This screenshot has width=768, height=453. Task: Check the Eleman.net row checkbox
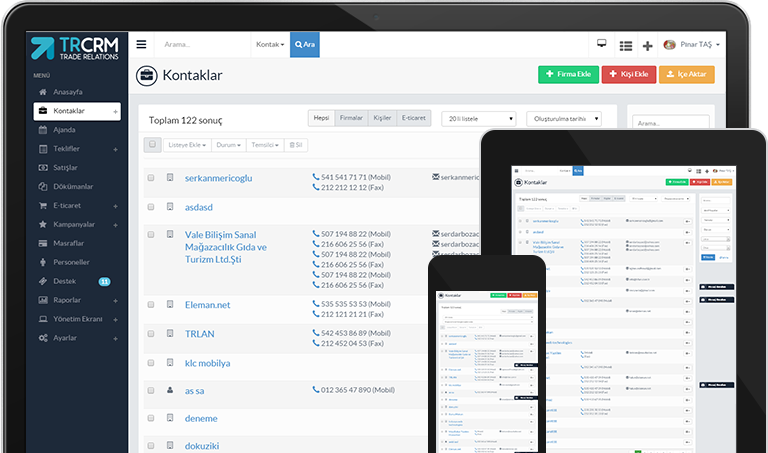pos(151,305)
